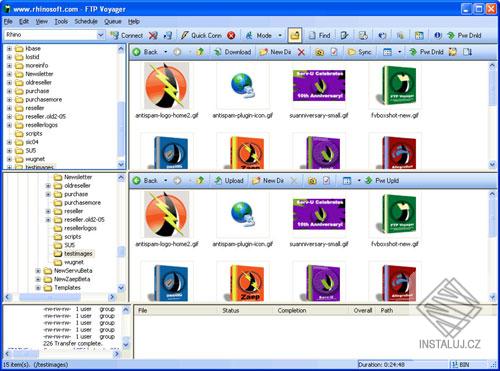Open the File menu
500x371 pixels.
8,22
